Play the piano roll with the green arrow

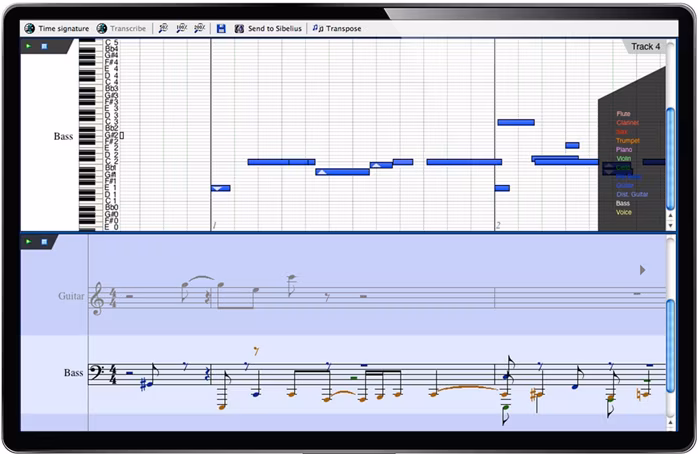pos(28,46)
